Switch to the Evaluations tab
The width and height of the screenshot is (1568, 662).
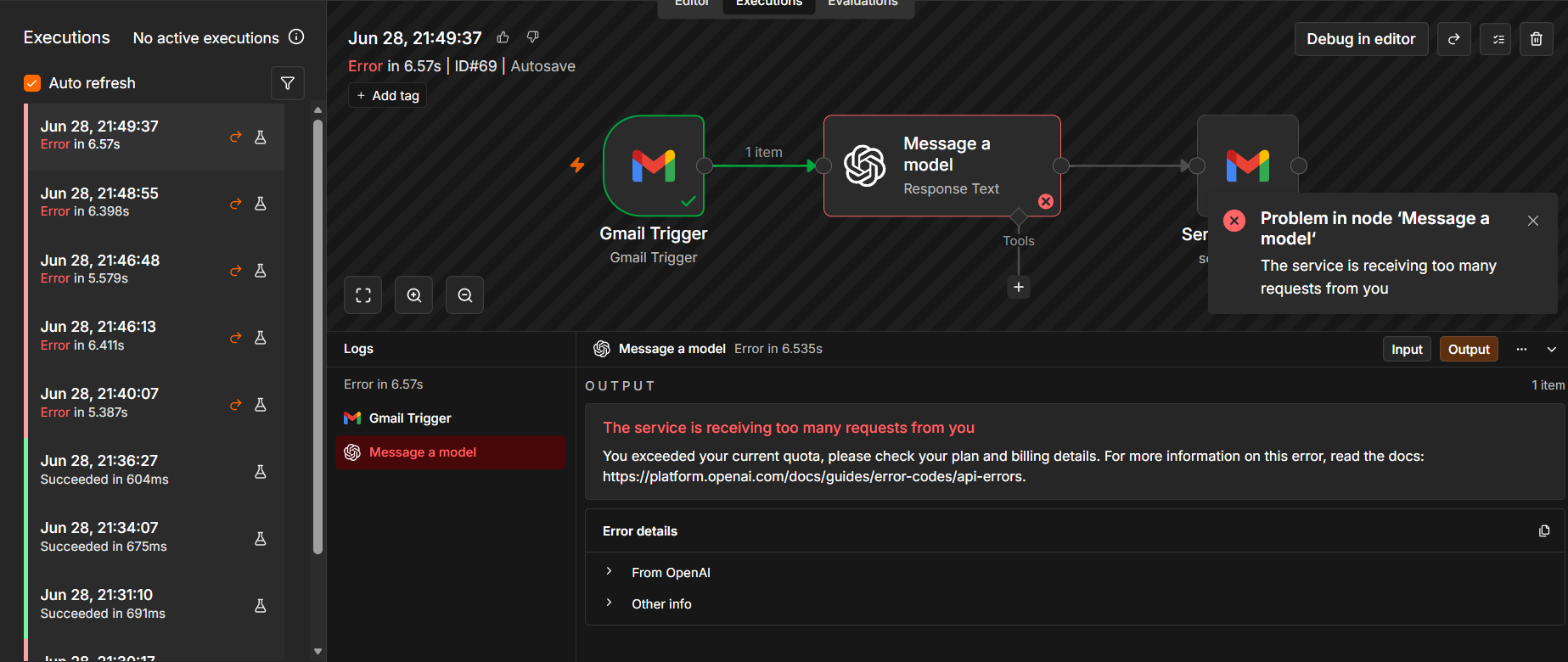coord(863,3)
